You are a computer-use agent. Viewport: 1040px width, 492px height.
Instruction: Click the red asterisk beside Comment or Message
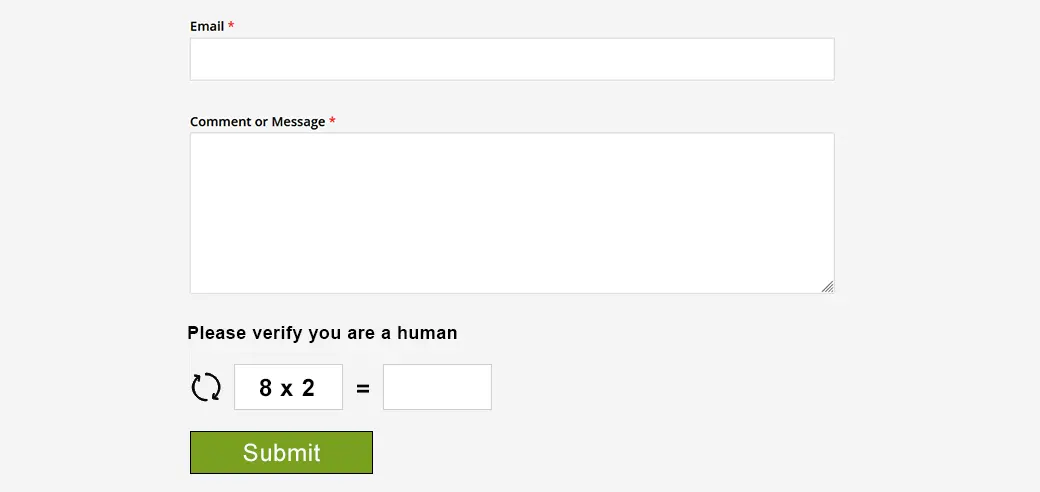click(x=332, y=121)
